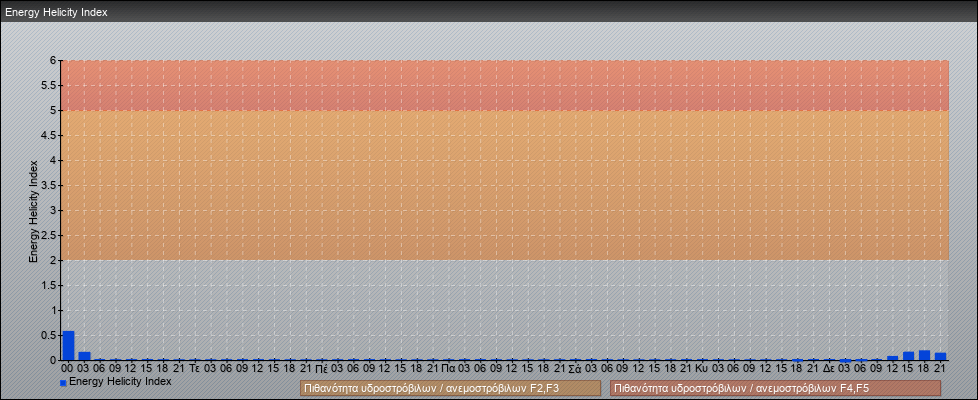Click the Δε day label on the X-axis
The width and height of the screenshot is (978, 400).
pyautogui.click(x=829, y=368)
